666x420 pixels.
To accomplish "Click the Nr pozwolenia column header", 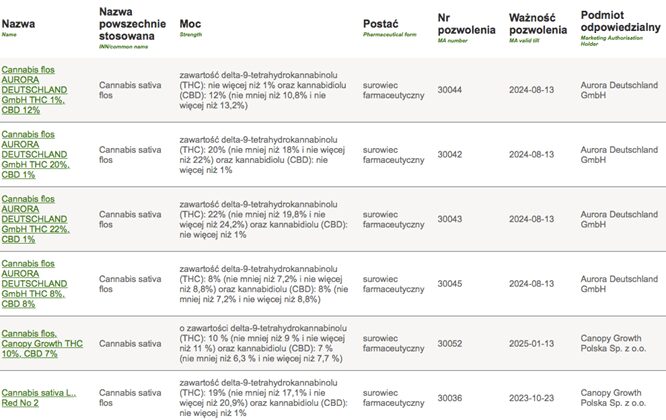I will pyautogui.click(x=466, y=24).
